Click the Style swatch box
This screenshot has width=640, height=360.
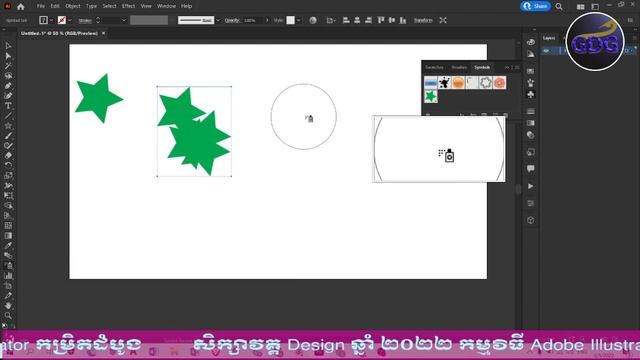[x=290, y=20]
